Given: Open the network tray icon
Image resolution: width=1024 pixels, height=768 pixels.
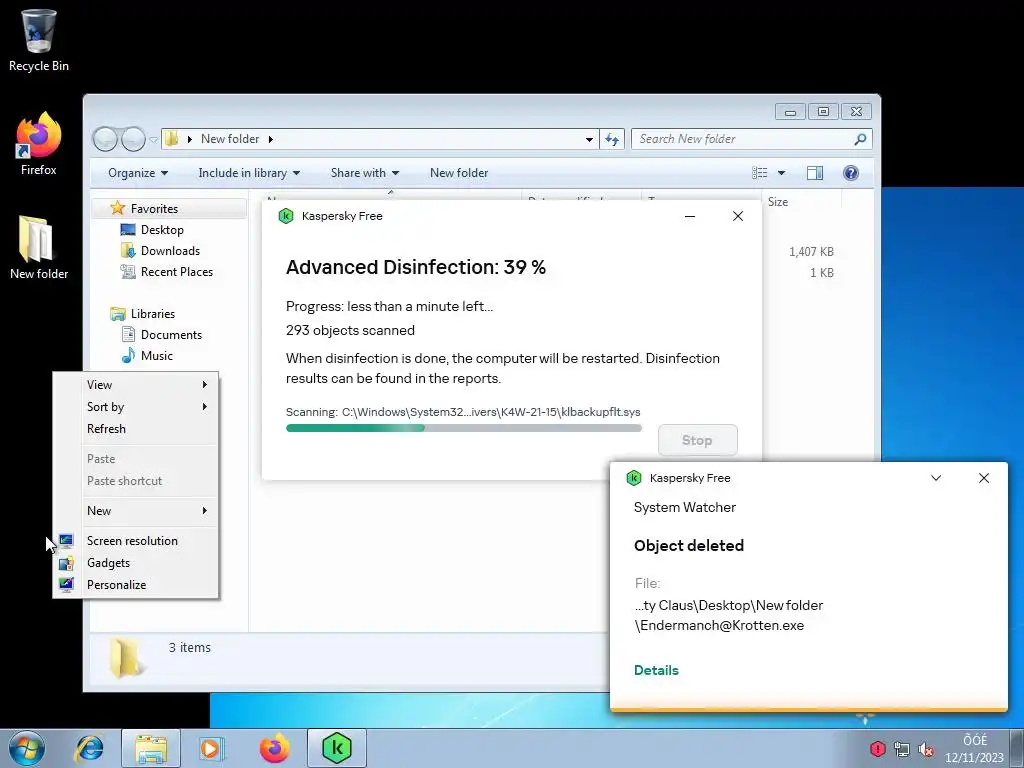Looking at the screenshot, I should 902,749.
